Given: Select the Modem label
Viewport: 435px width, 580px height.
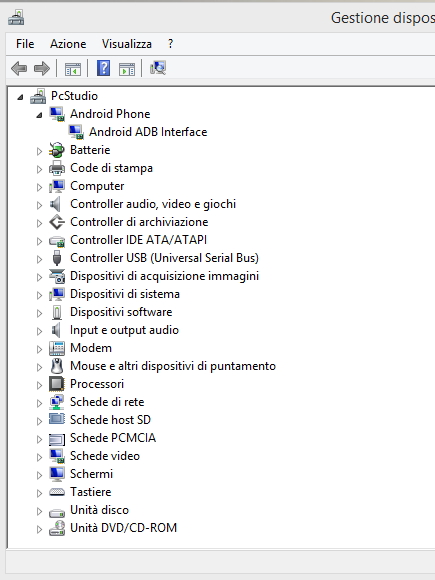Looking at the screenshot, I should (91, 348).
